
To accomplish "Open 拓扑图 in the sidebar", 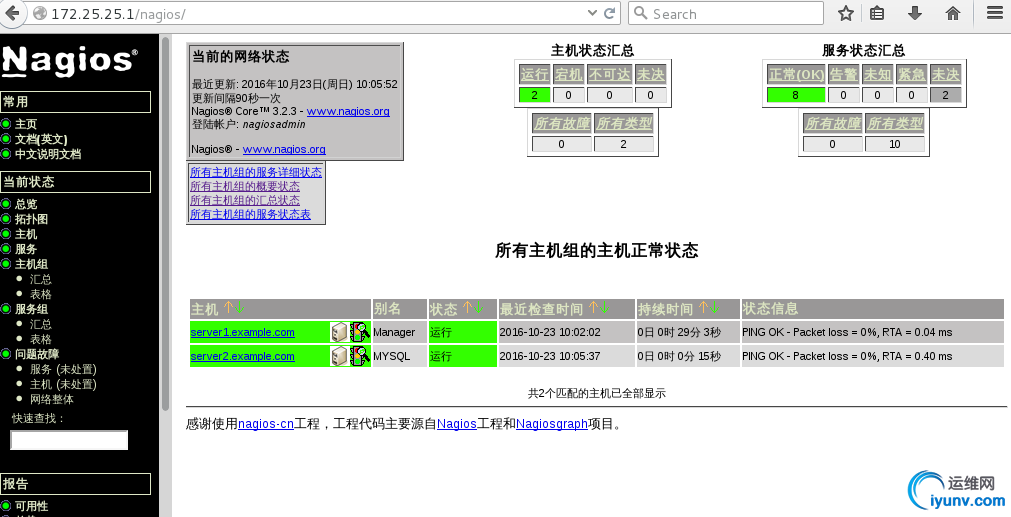I will coord(31,219).
